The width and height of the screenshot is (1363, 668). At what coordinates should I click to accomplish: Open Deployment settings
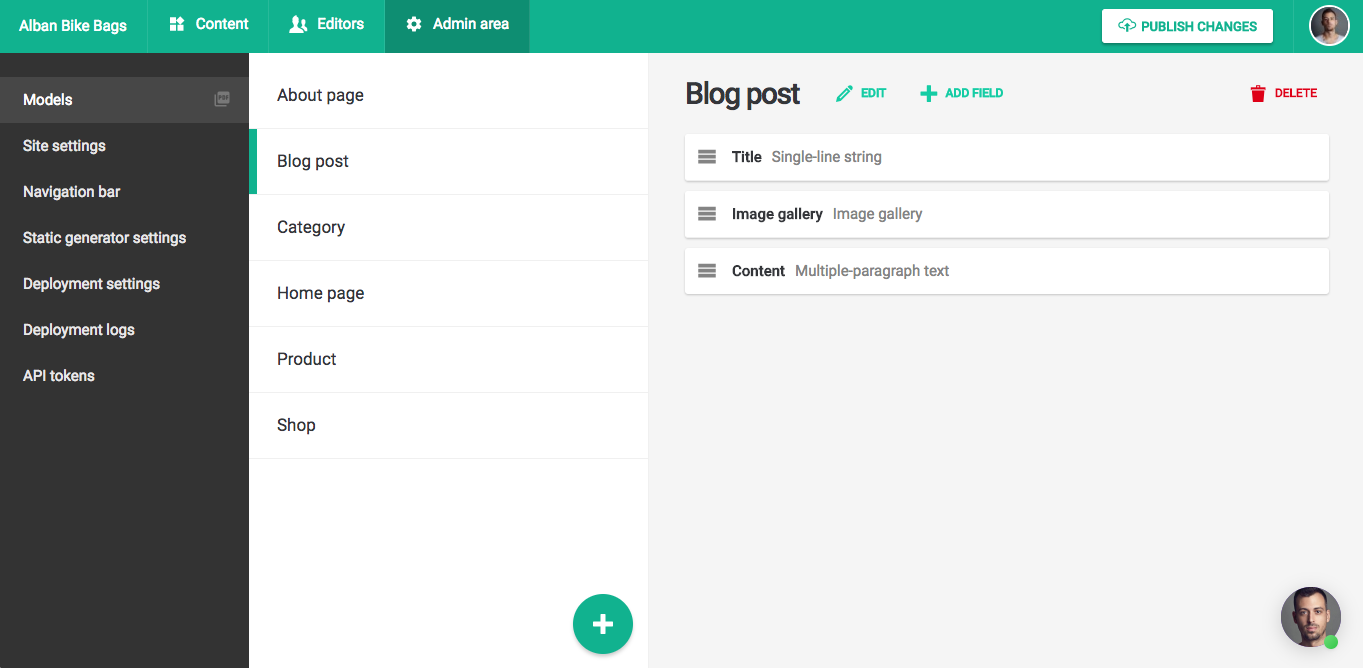point(124,284)
